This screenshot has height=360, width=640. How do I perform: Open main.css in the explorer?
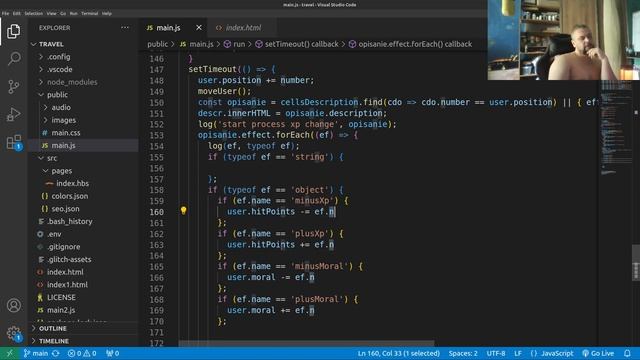coord(83,133)
